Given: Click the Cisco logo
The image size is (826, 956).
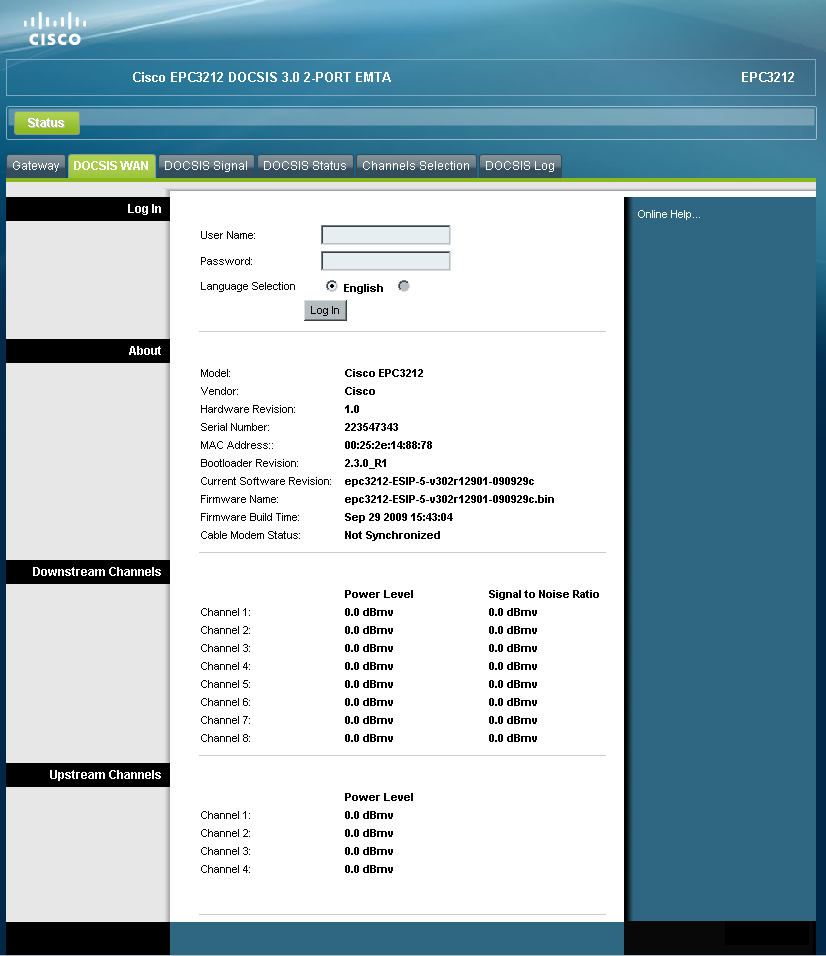Looking at the screenshot, I should pos(55,29).
